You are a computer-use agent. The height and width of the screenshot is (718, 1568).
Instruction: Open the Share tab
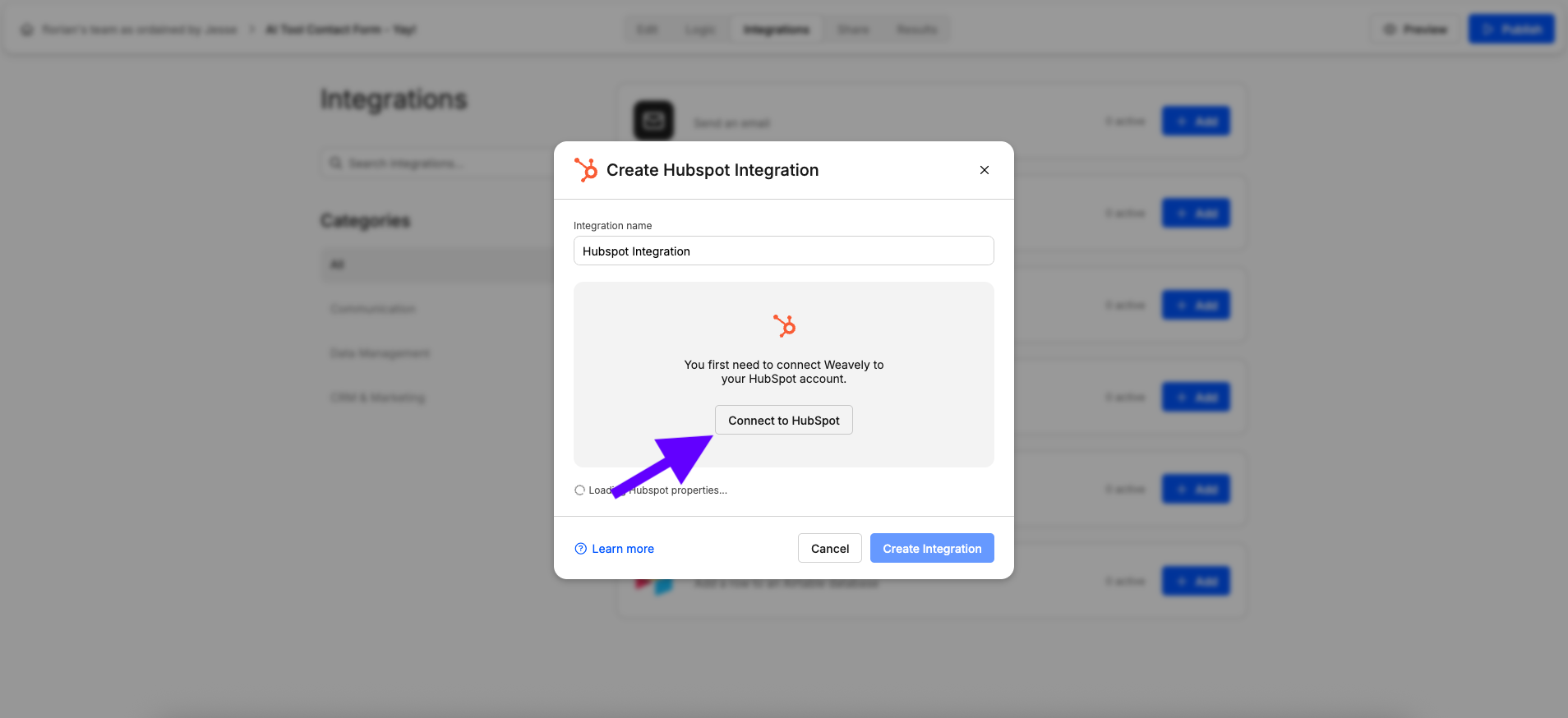click(853, 30)
